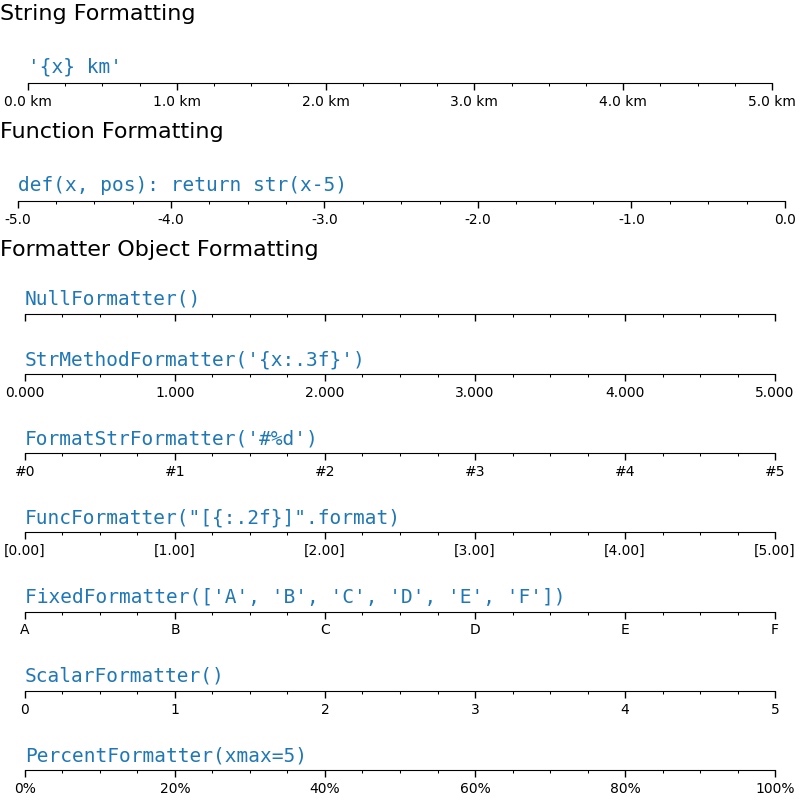Viewport: 800px width, 800px height.
Task: Click the 4.000 tick label
Action: tap(624, 392)
